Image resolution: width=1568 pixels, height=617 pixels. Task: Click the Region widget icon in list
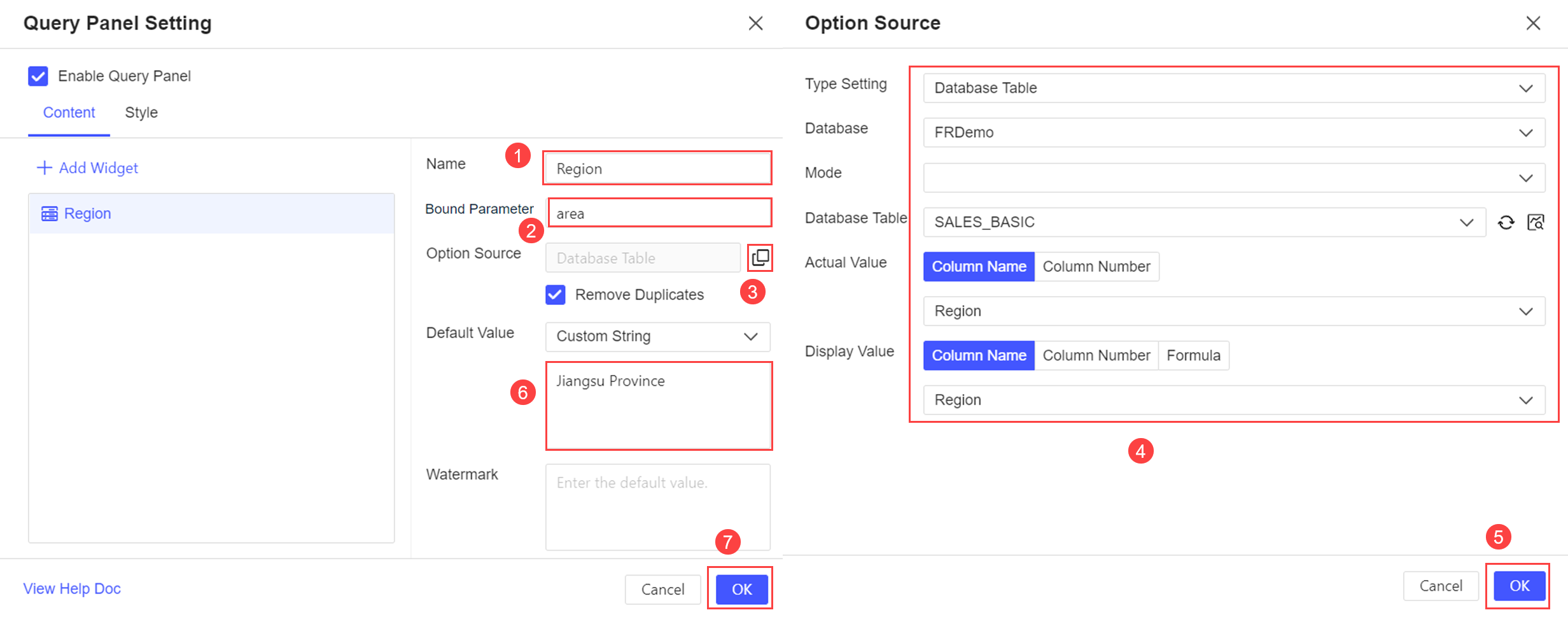[x=50, y=213]
